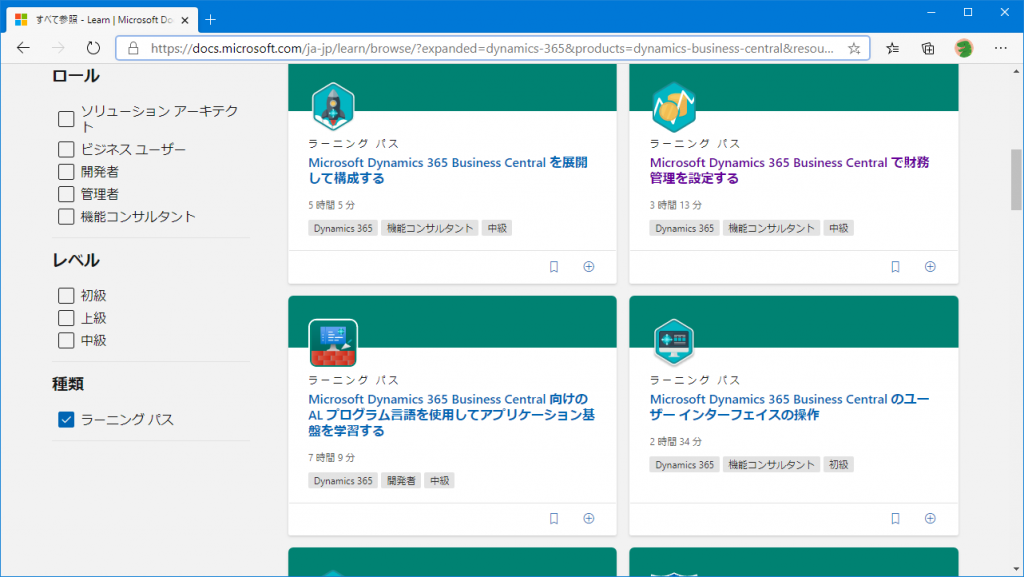Add AL プログラム言語 path to collection
The height and width of the screenshot is (577, 1024).
point(588,518)
